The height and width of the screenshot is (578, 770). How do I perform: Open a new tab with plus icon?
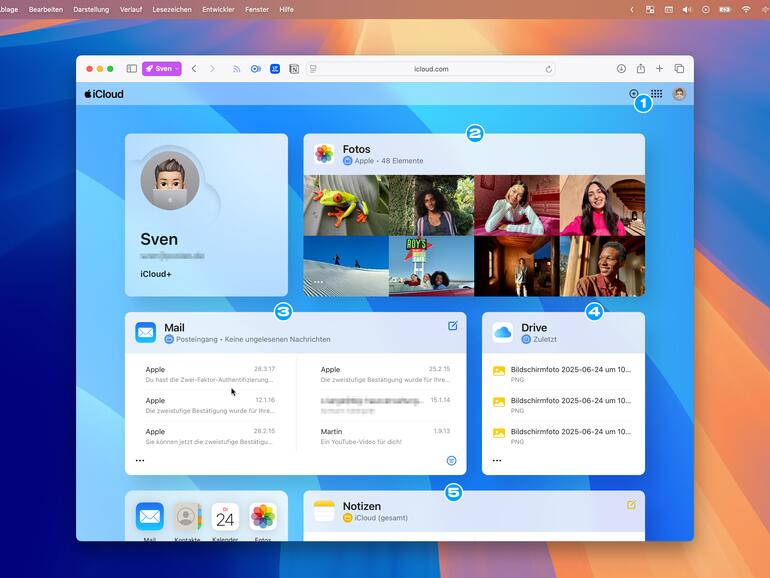[x=660, y=69]
